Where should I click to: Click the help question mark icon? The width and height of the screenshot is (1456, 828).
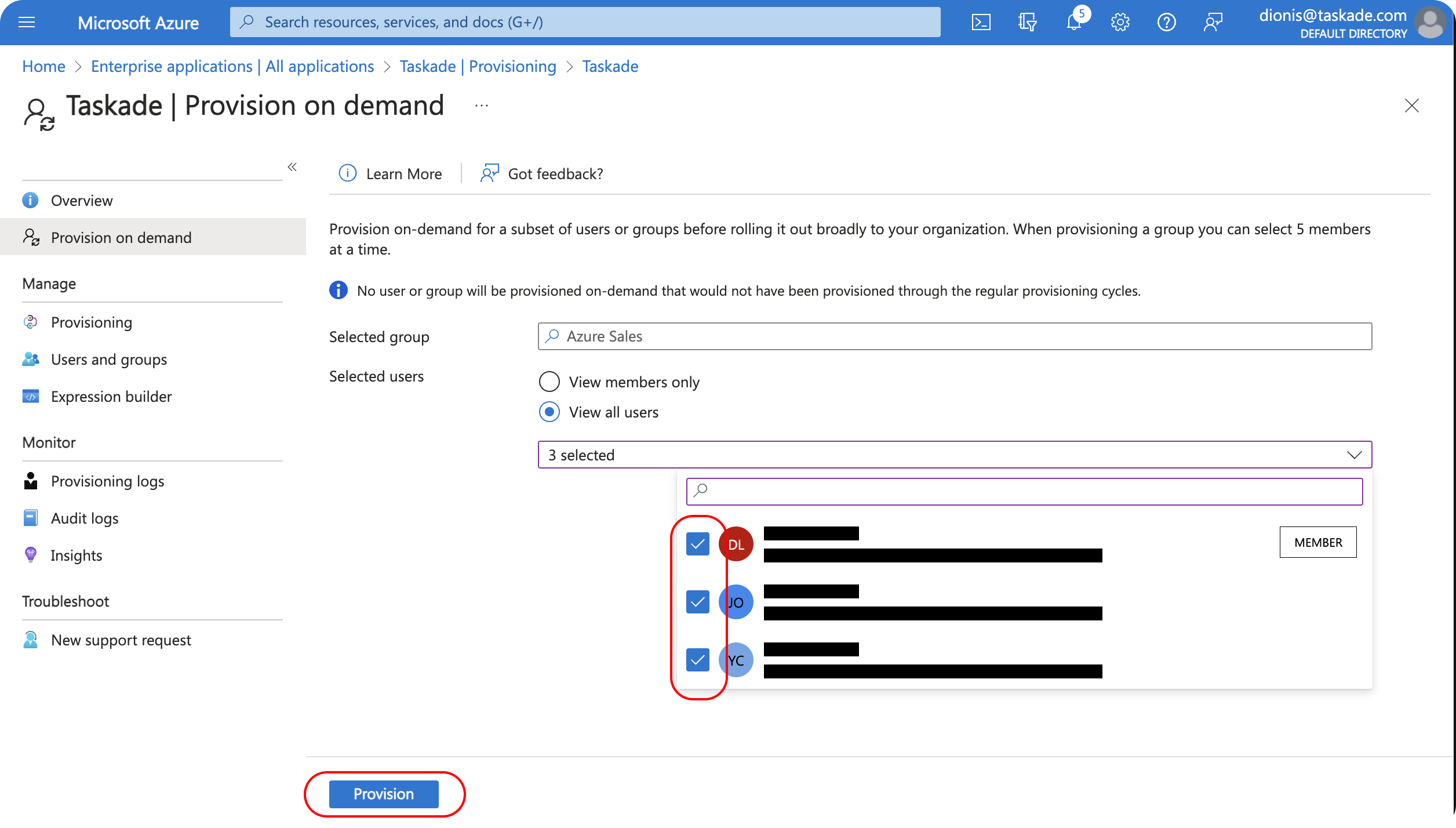1166,22
